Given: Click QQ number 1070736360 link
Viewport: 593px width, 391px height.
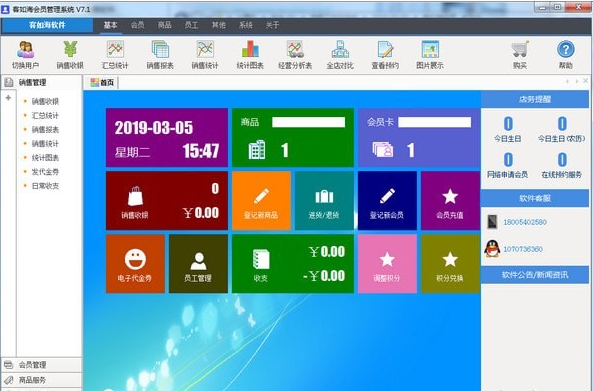Looking at the screenshot, I should (523, 249).
